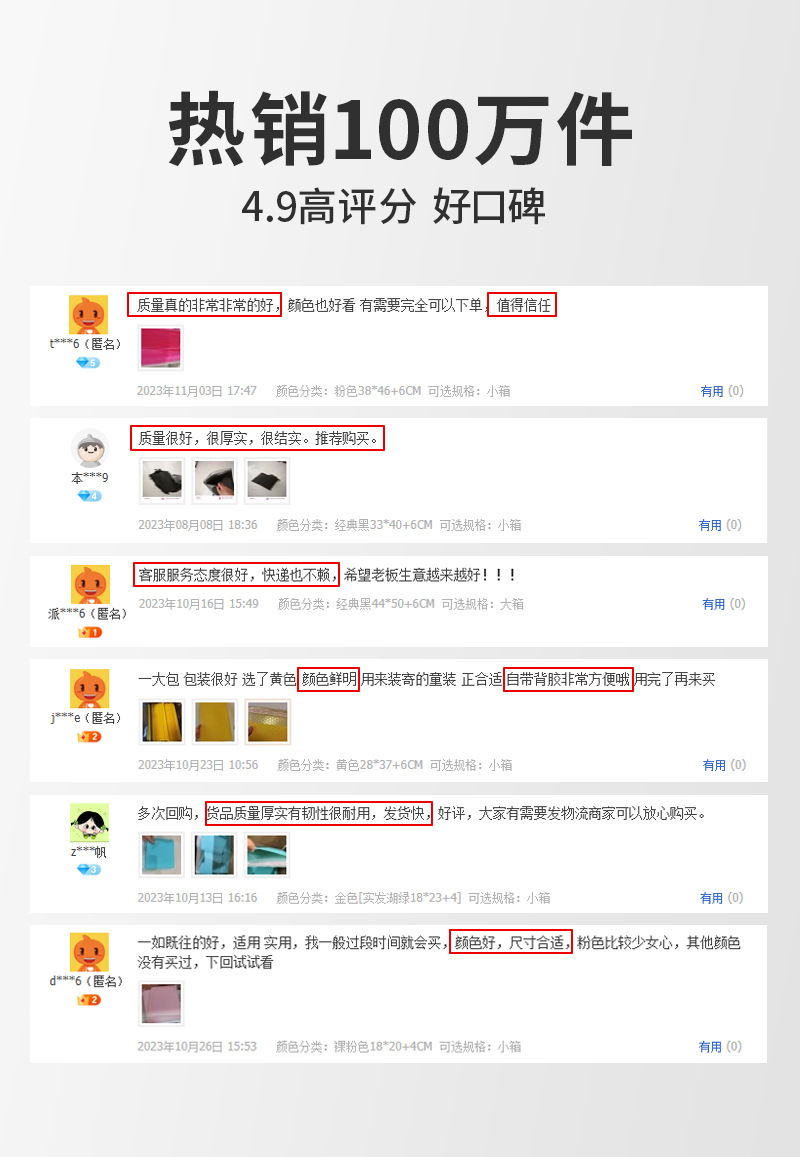Click the diamond badge under 本***9
This screenshot has height=1157, width=800.
click(x=89, y=496)
